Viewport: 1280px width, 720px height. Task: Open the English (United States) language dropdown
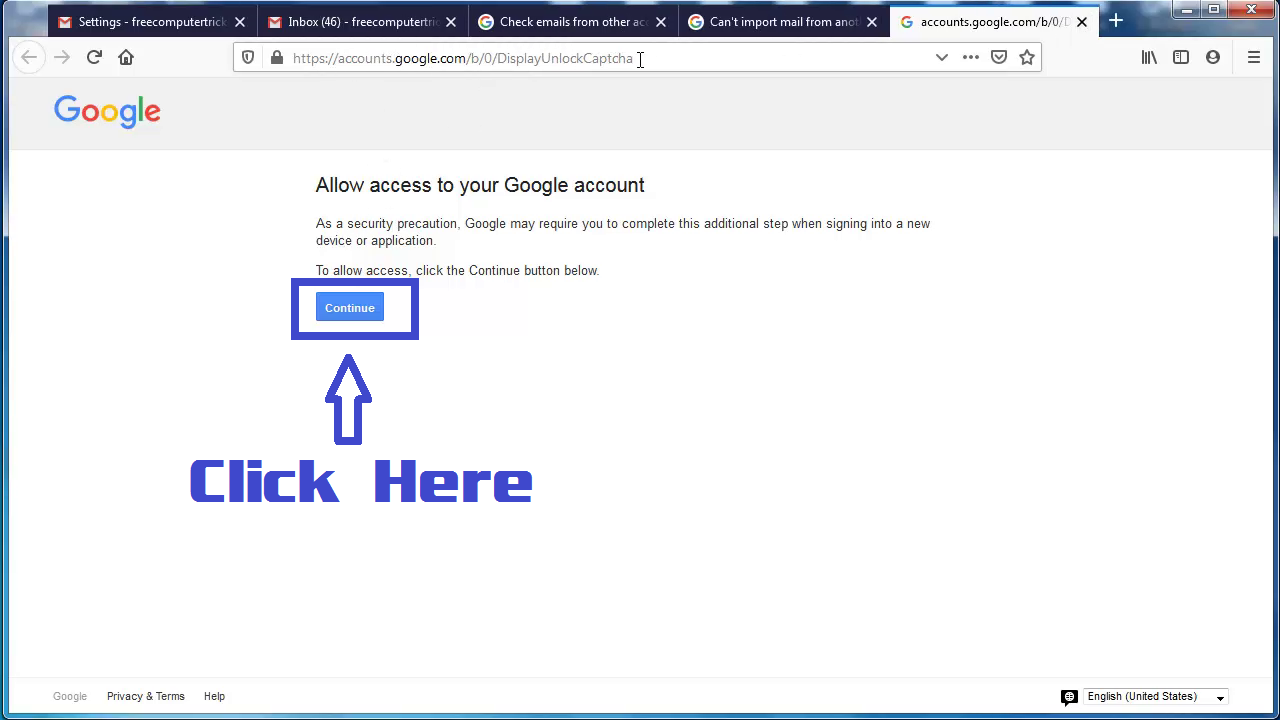[1156, 697]
